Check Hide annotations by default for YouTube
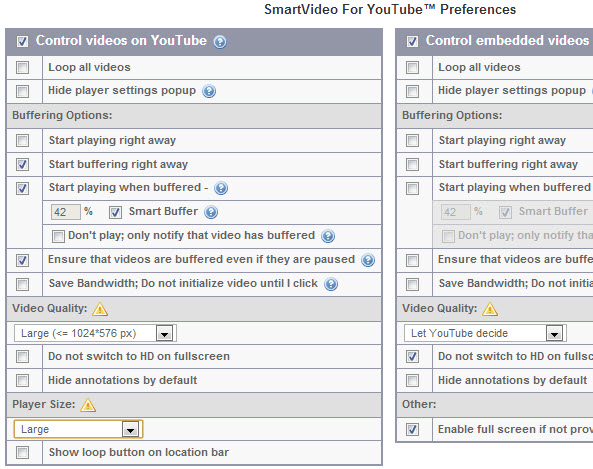This screenshot has height=469, width=593. (x=22, y=380)
